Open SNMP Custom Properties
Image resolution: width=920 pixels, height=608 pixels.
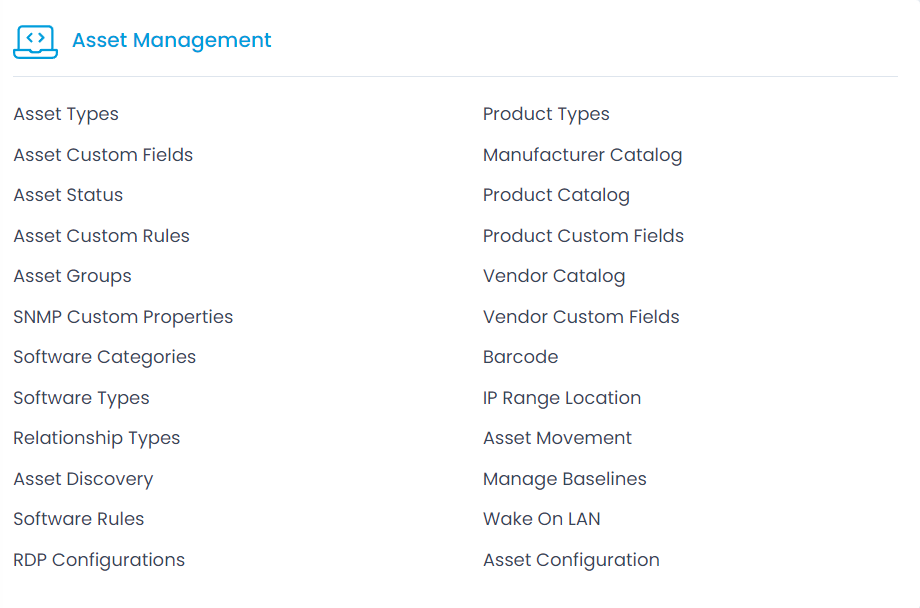(x=123, y=317)
